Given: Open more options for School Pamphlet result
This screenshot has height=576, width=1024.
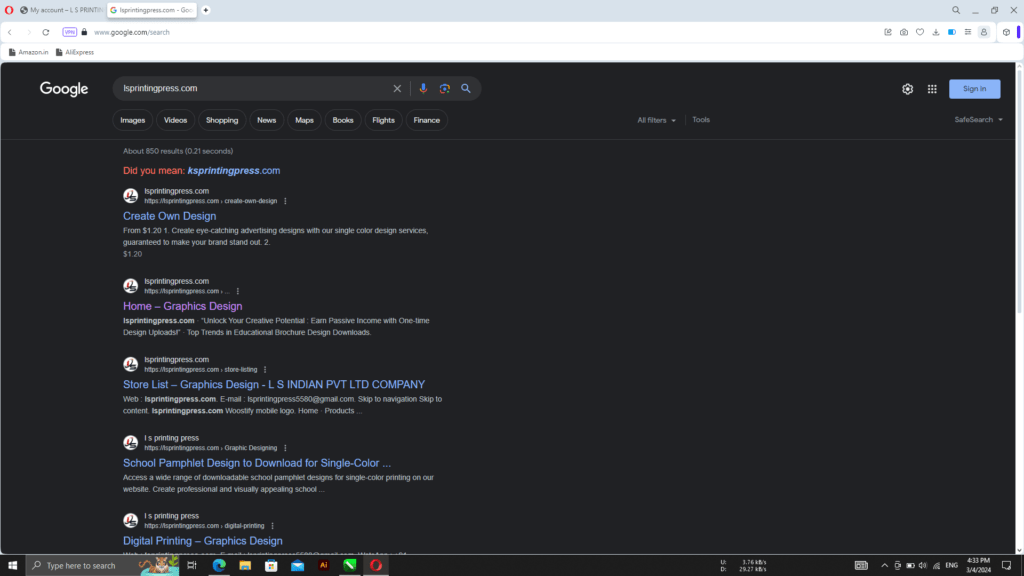Looking at the screenshot, I should (x=285, y=448).
